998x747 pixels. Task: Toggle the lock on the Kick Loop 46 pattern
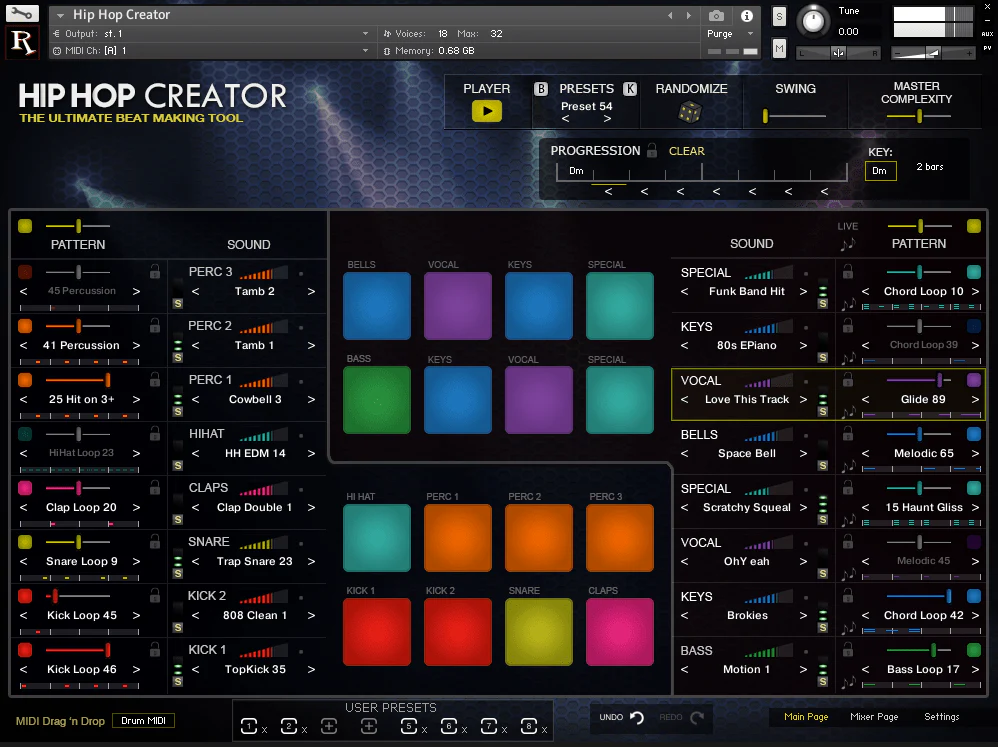155,650
